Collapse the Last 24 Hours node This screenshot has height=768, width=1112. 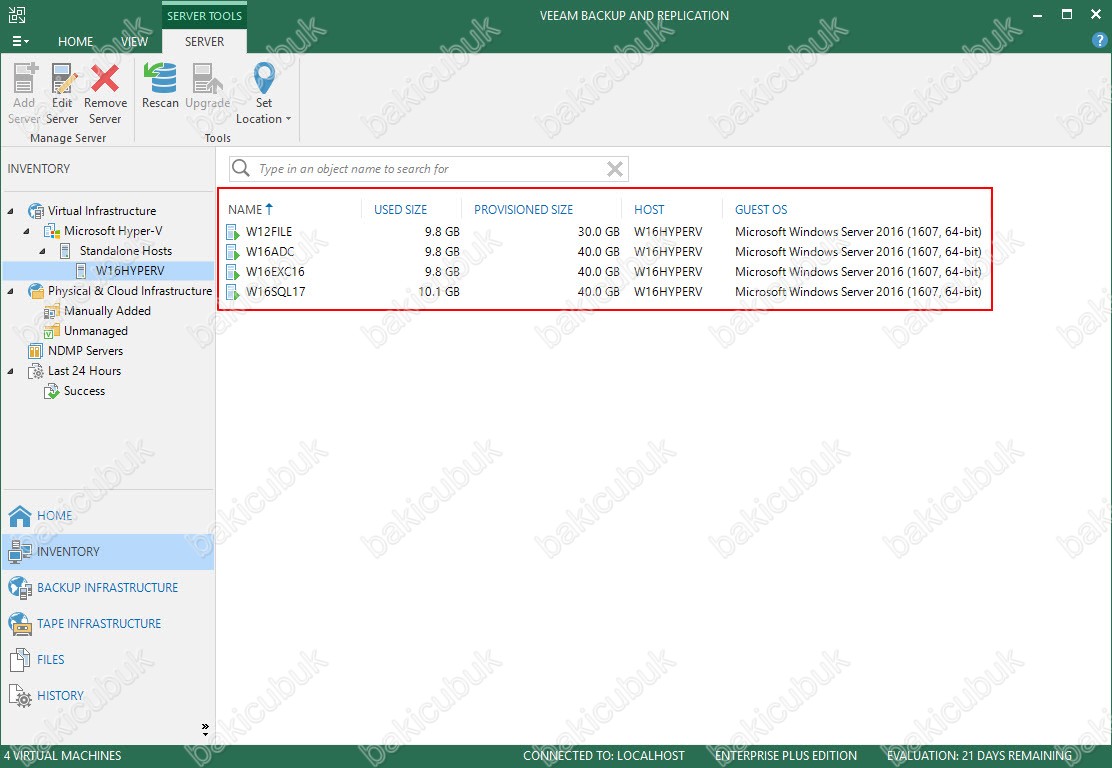(10, 371)
